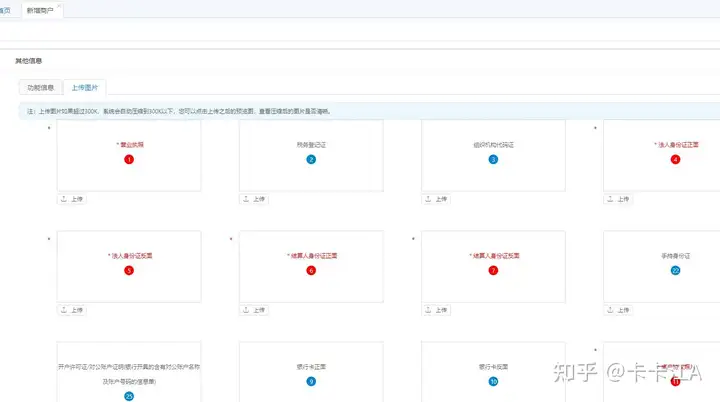Upload image under the 税务登记证 box
This screenshot has width=720, height=402.
tap(254, 199)
